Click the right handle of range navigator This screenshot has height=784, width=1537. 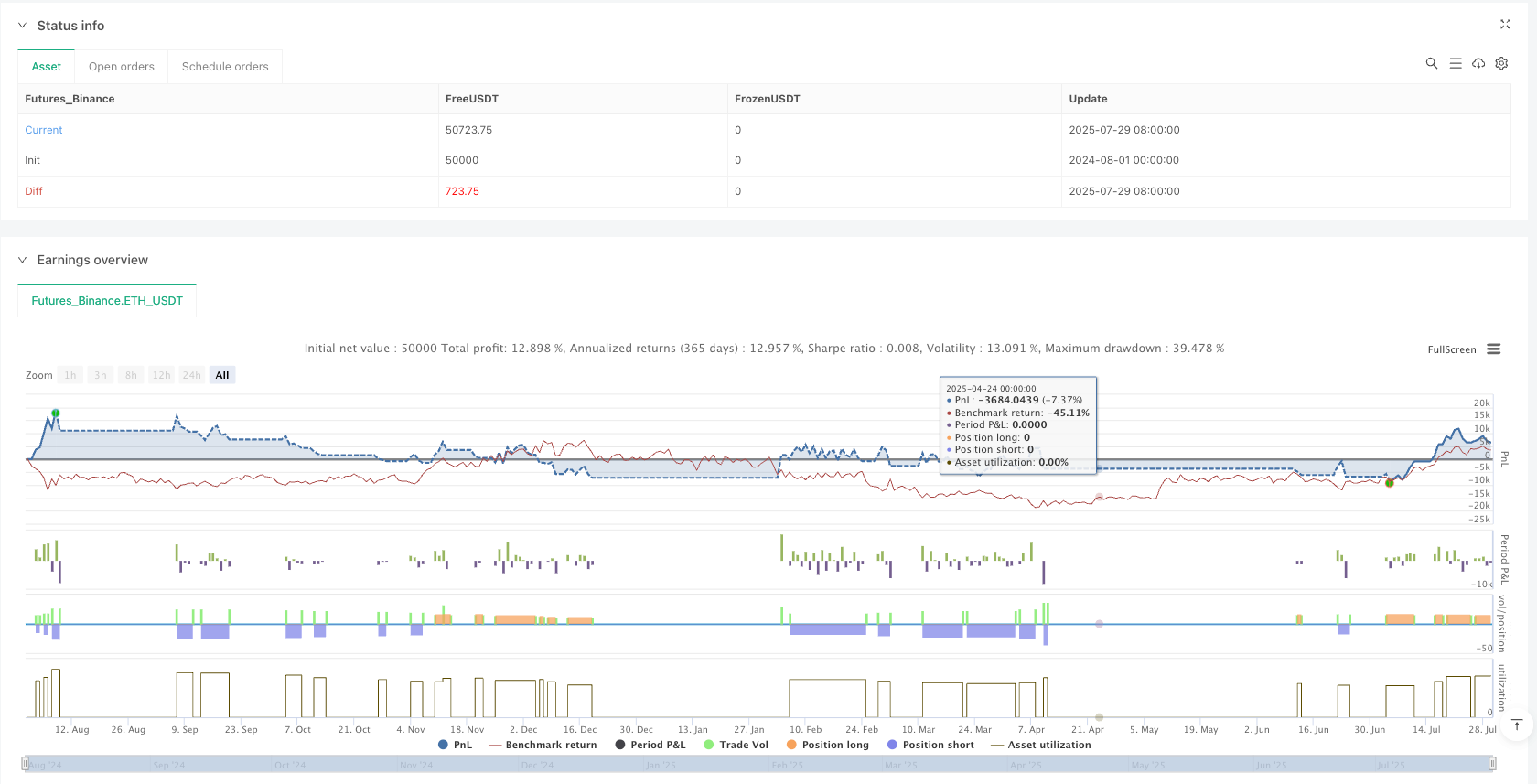tap(1492, 763)
